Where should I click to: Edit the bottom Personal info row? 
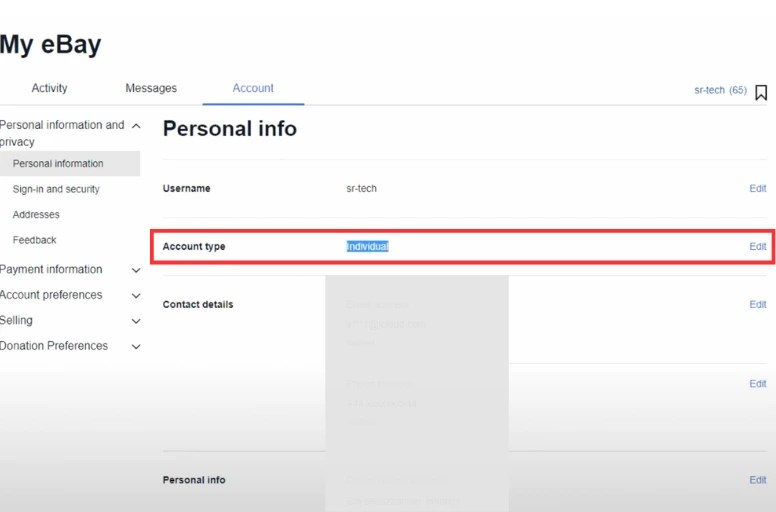758,480
